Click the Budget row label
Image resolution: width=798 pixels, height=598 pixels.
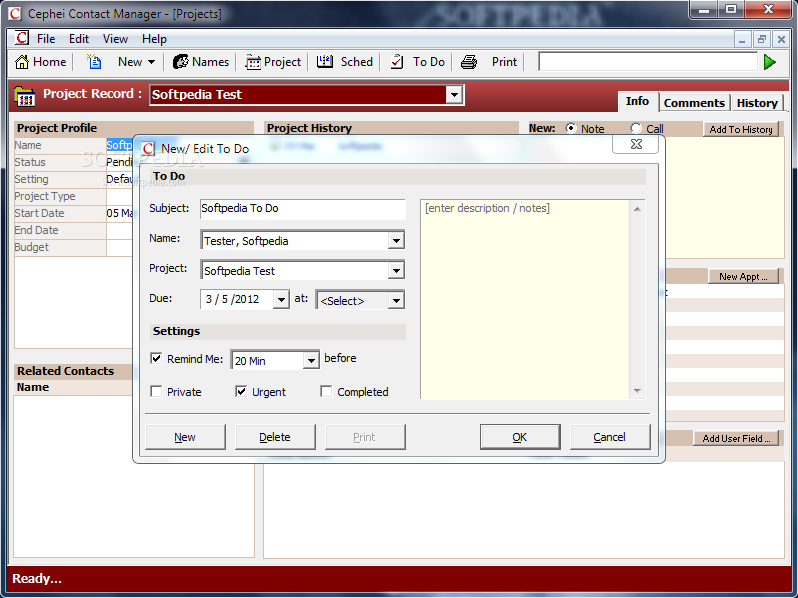click(x=32, y=247)
